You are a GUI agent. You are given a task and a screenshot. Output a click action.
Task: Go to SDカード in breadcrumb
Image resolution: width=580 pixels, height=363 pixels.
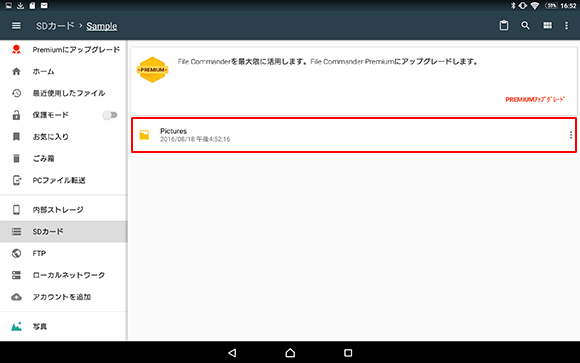pyautogui.click(x=55, y=26)
